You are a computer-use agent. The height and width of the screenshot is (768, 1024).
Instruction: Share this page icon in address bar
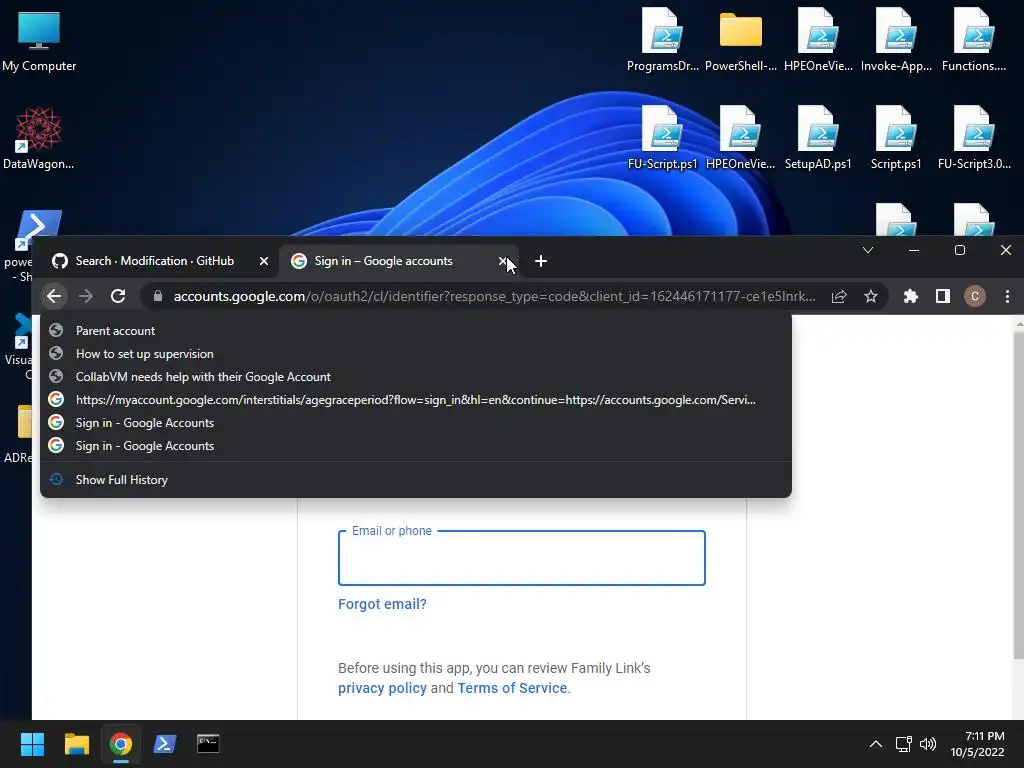pyautogui.click(x=839, y=296)
